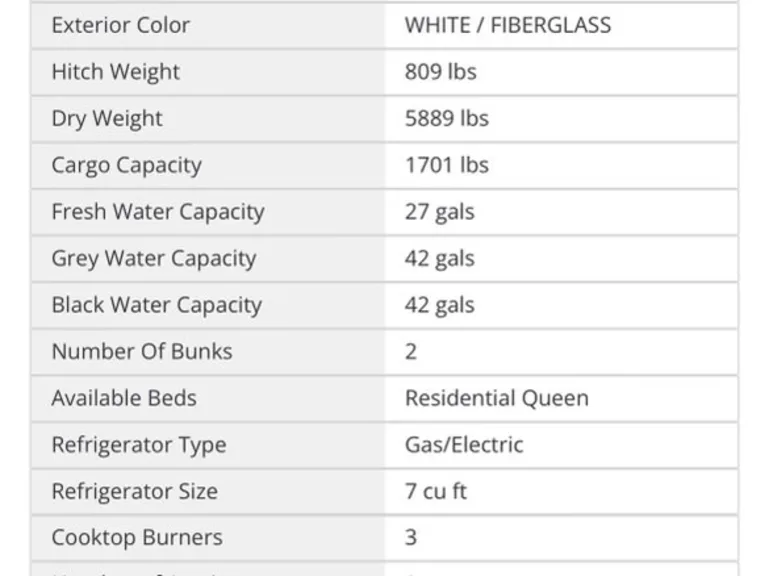Click the Refrigerator Type label
Image resolution: width=768 pixels, height=576 pixels.
click(139, 445)
